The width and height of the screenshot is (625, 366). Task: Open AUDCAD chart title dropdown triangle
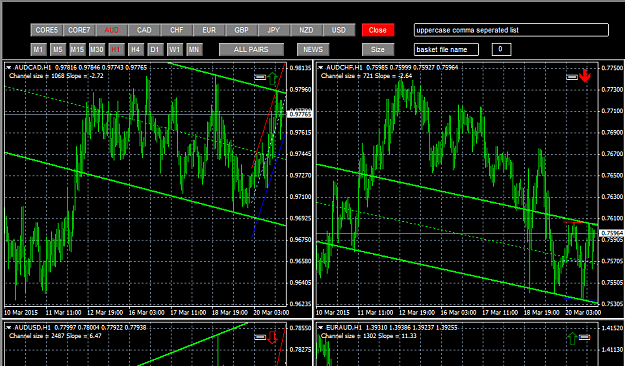pyautogui.click(x=9, y=68)
